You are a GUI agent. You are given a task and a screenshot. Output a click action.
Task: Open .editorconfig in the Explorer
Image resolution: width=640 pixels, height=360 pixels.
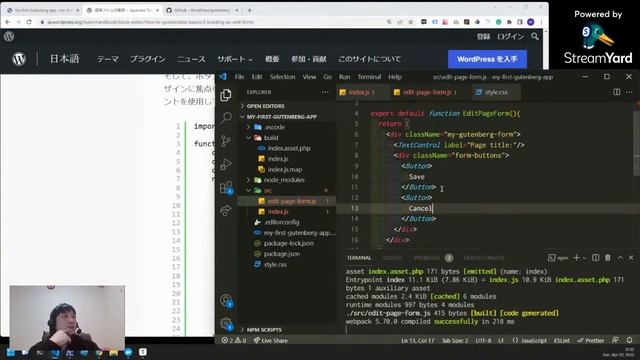(282, 222)
